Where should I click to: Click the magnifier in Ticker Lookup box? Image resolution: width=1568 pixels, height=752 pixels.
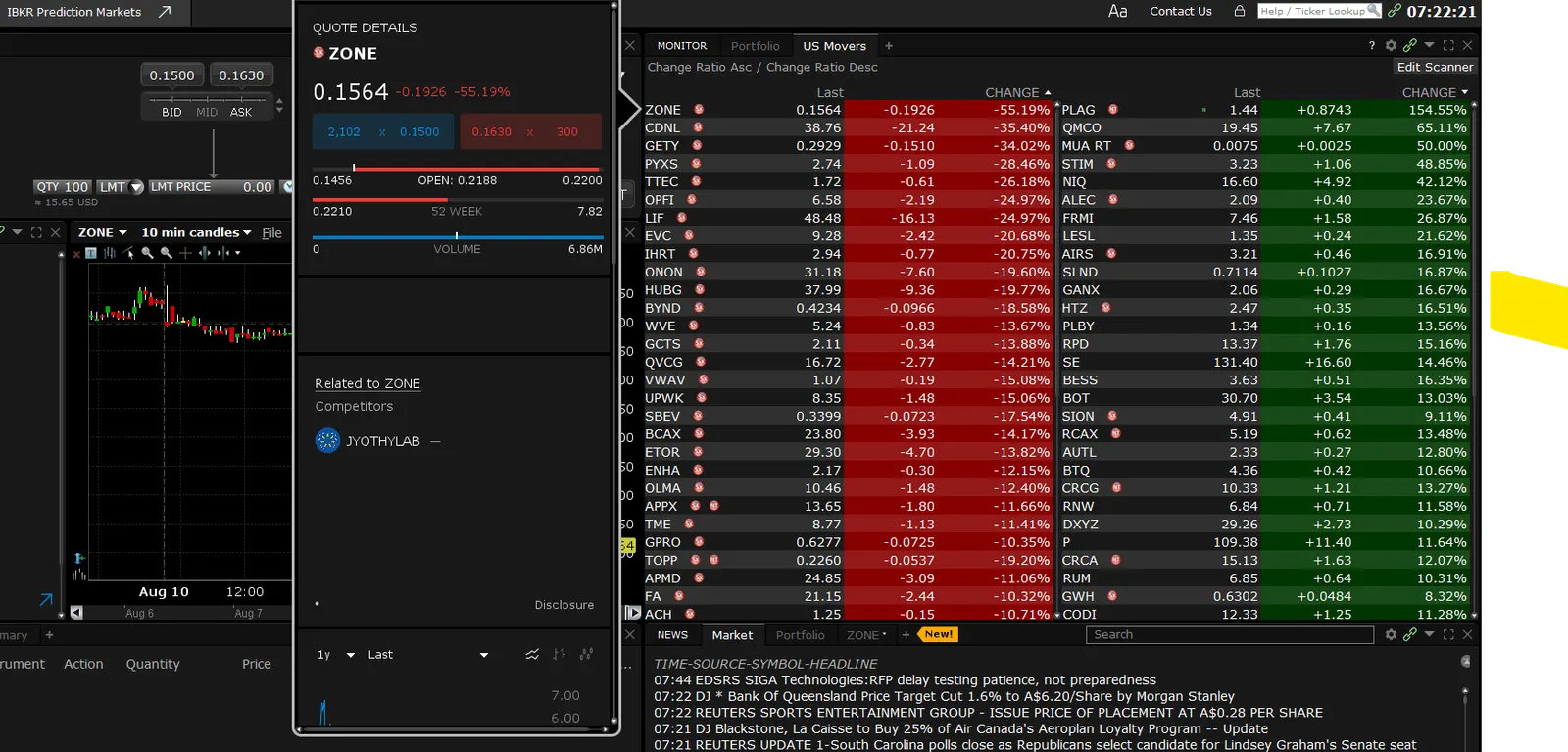tap(1374, 11)
